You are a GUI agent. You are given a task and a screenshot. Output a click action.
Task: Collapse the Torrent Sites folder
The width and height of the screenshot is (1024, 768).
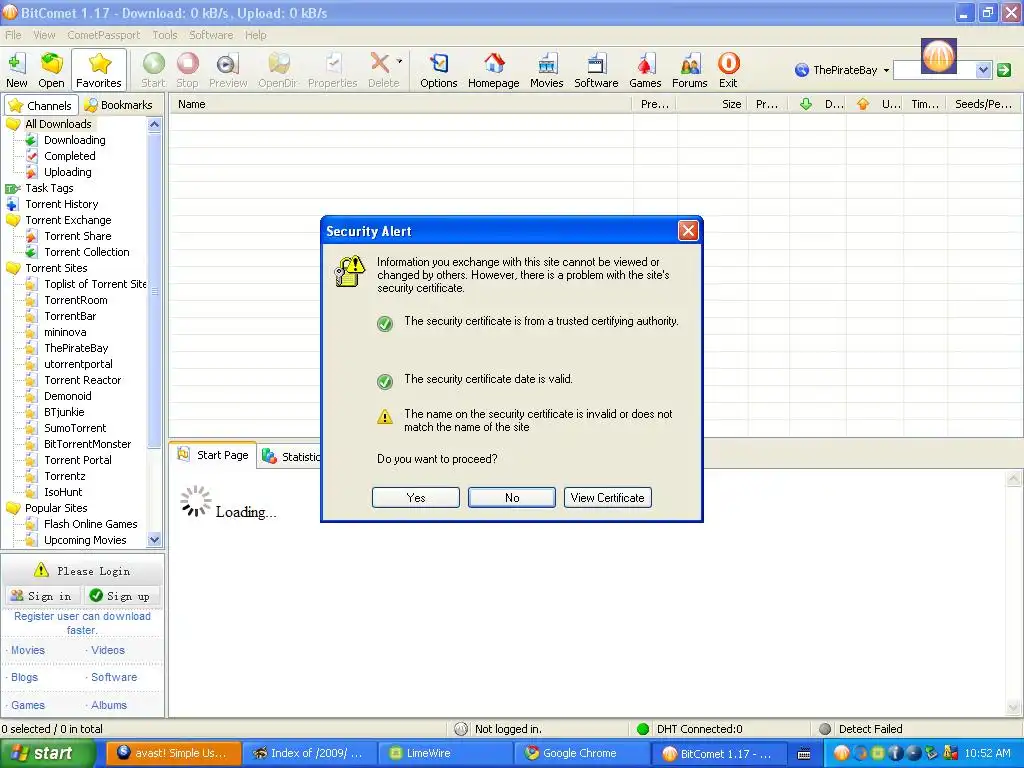[x=13, y=268]
